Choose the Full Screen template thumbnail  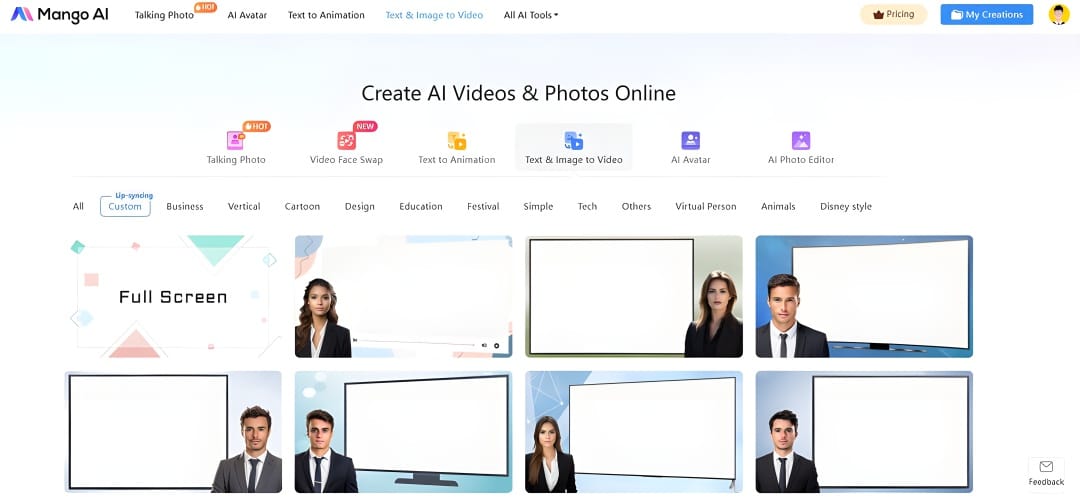pyautogui.click(x=173, y=296)
